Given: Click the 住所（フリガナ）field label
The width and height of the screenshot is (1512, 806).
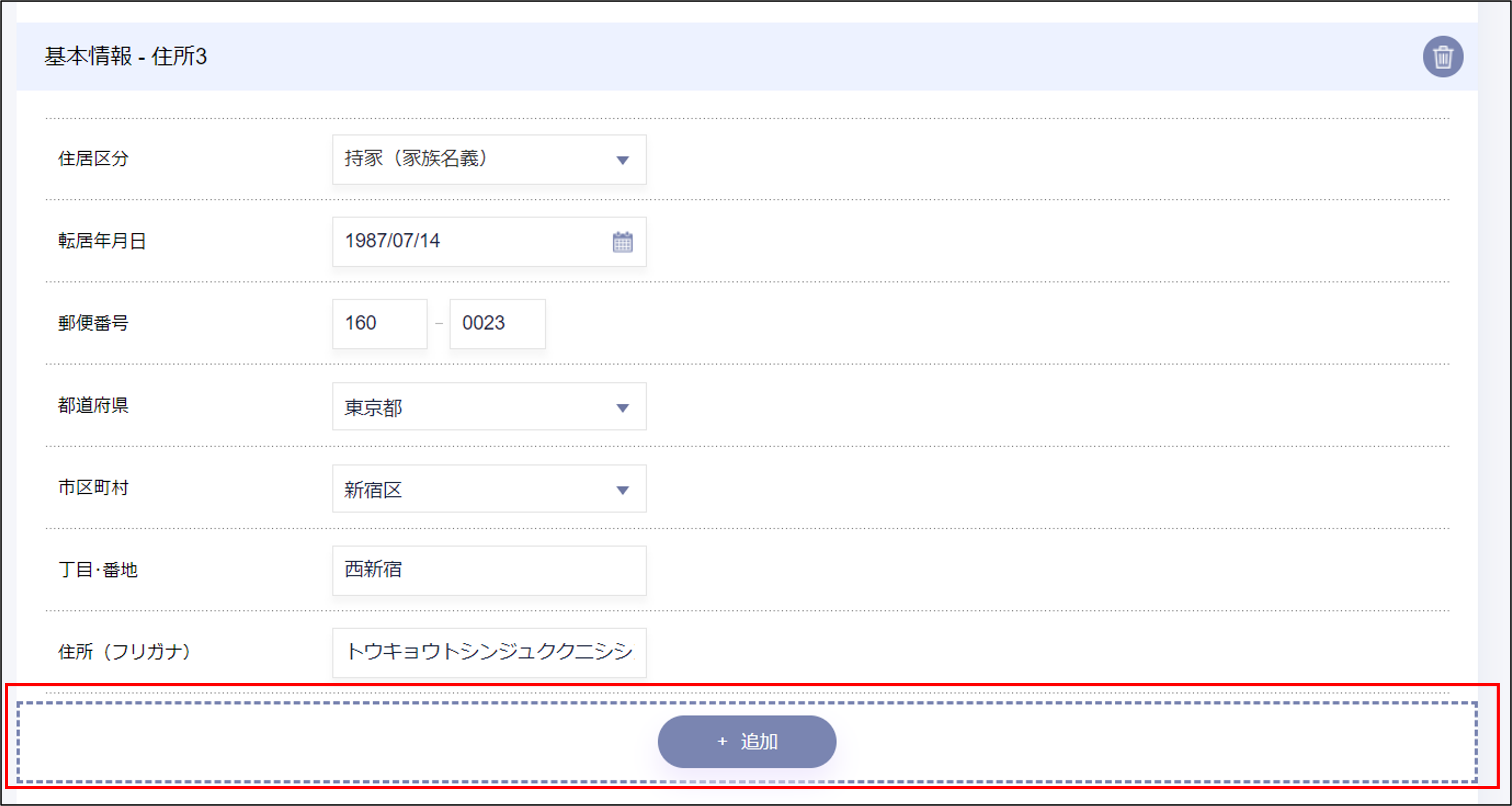Looking at the screenshot, I should [x=124, y=652].
